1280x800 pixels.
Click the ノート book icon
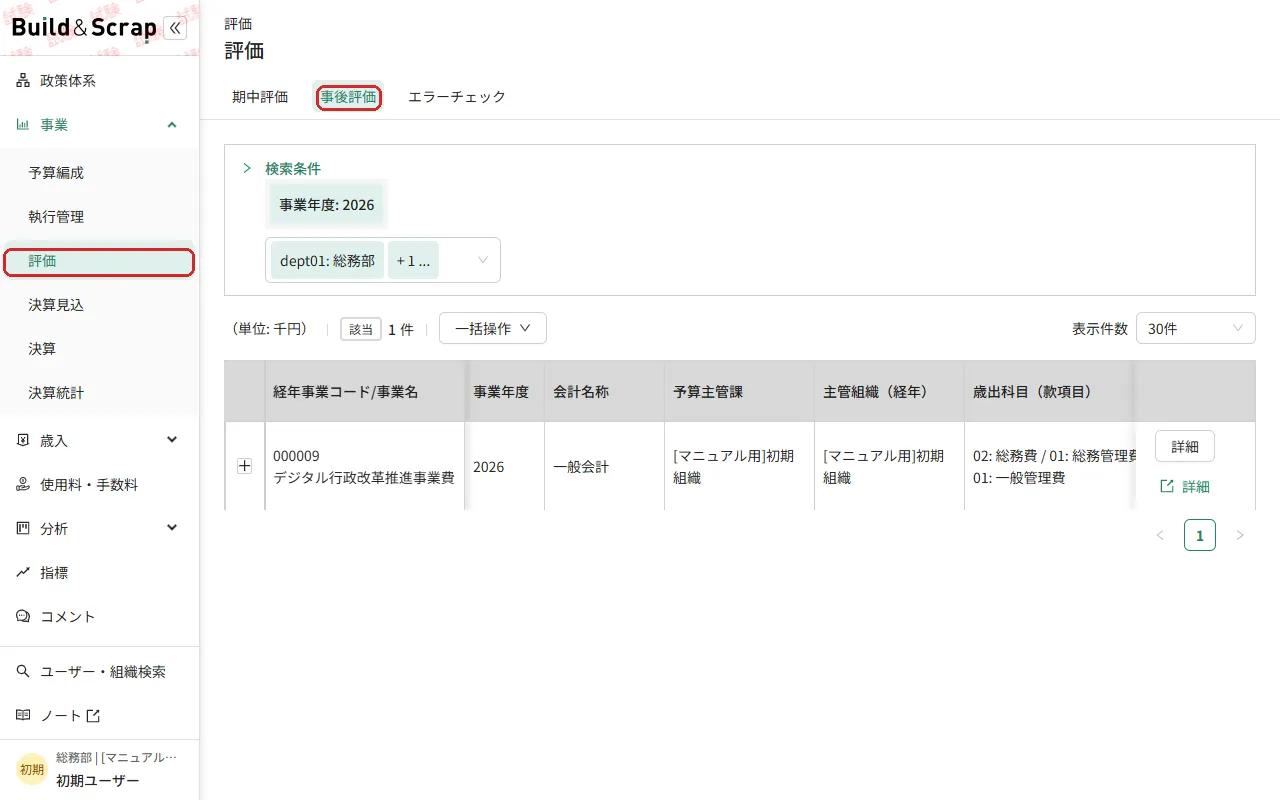(x=23, y=716)
